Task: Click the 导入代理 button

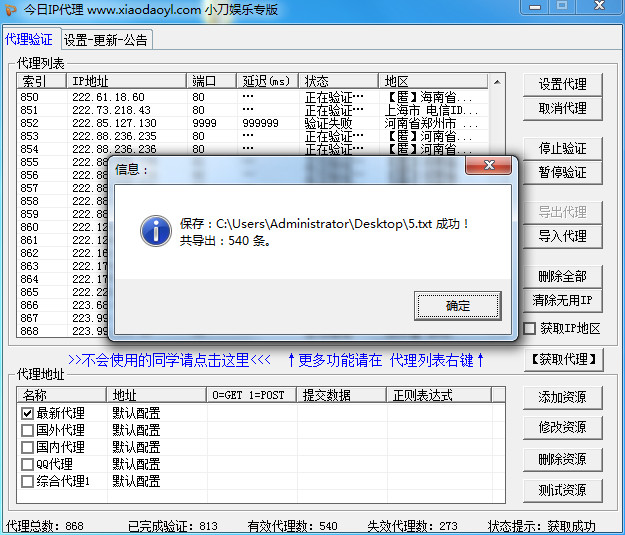Action: pyautogui.click(x=562, y=236)
